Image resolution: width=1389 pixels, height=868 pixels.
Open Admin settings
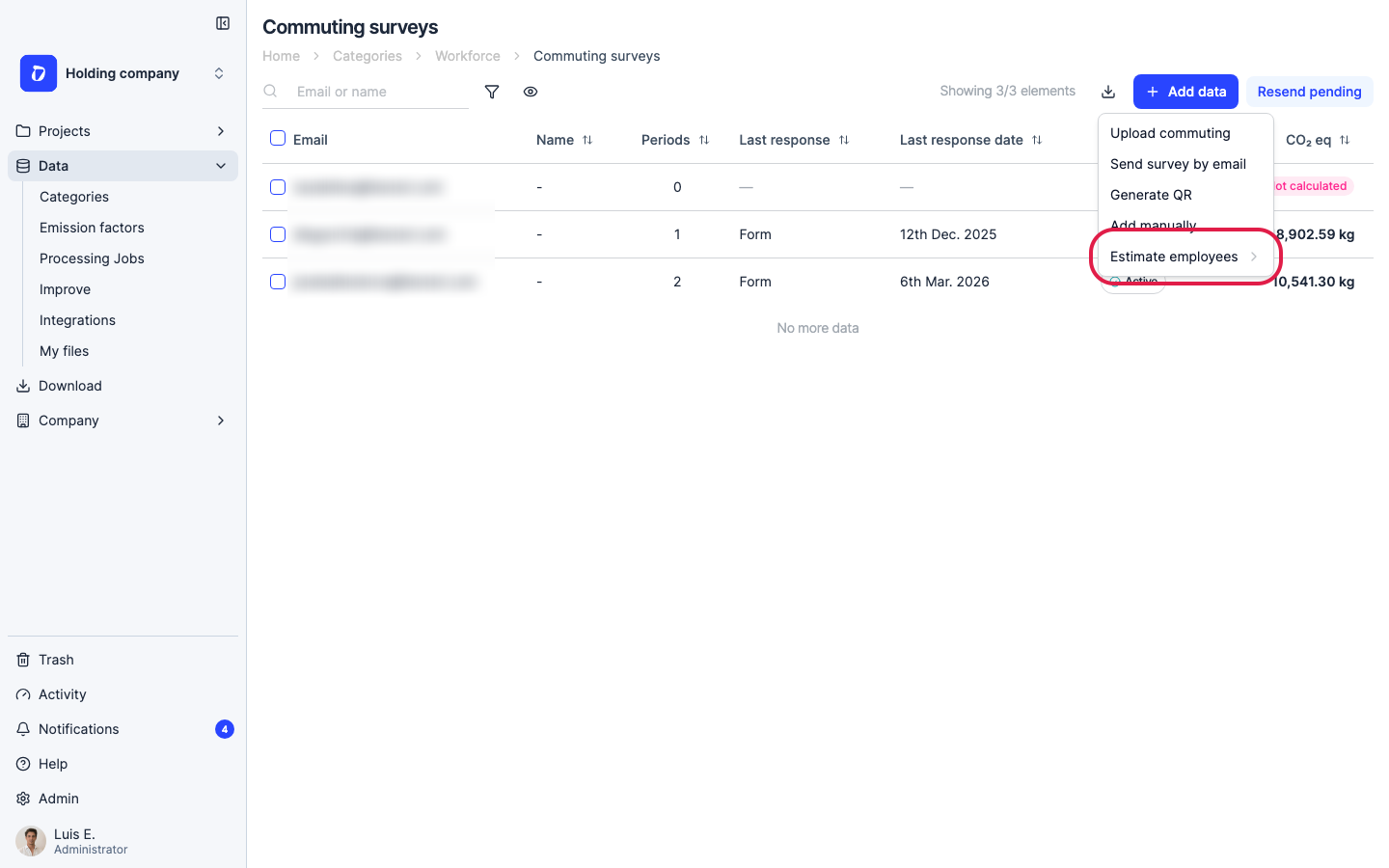coord(59,799)
